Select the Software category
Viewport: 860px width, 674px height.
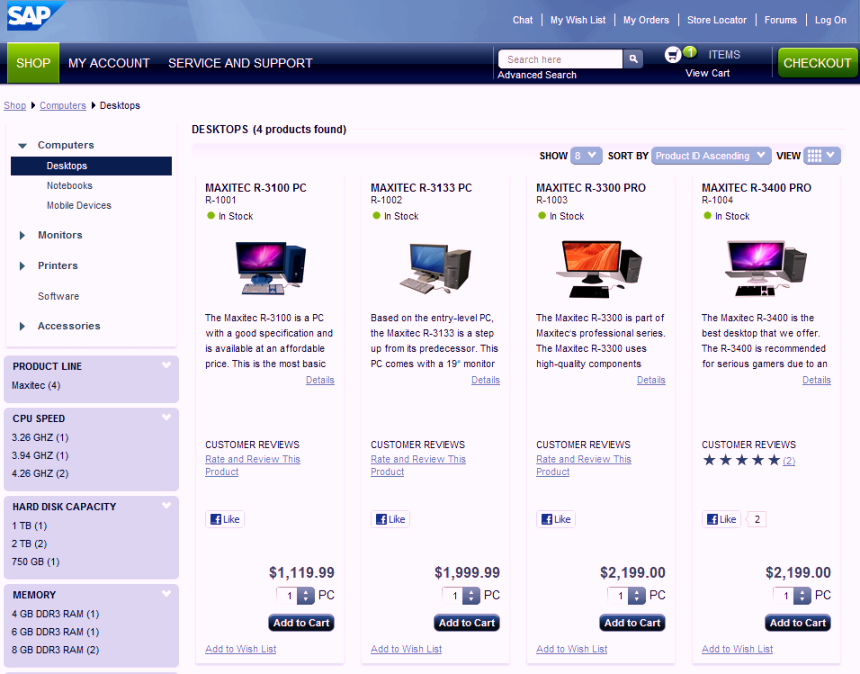tap(58, 297)
